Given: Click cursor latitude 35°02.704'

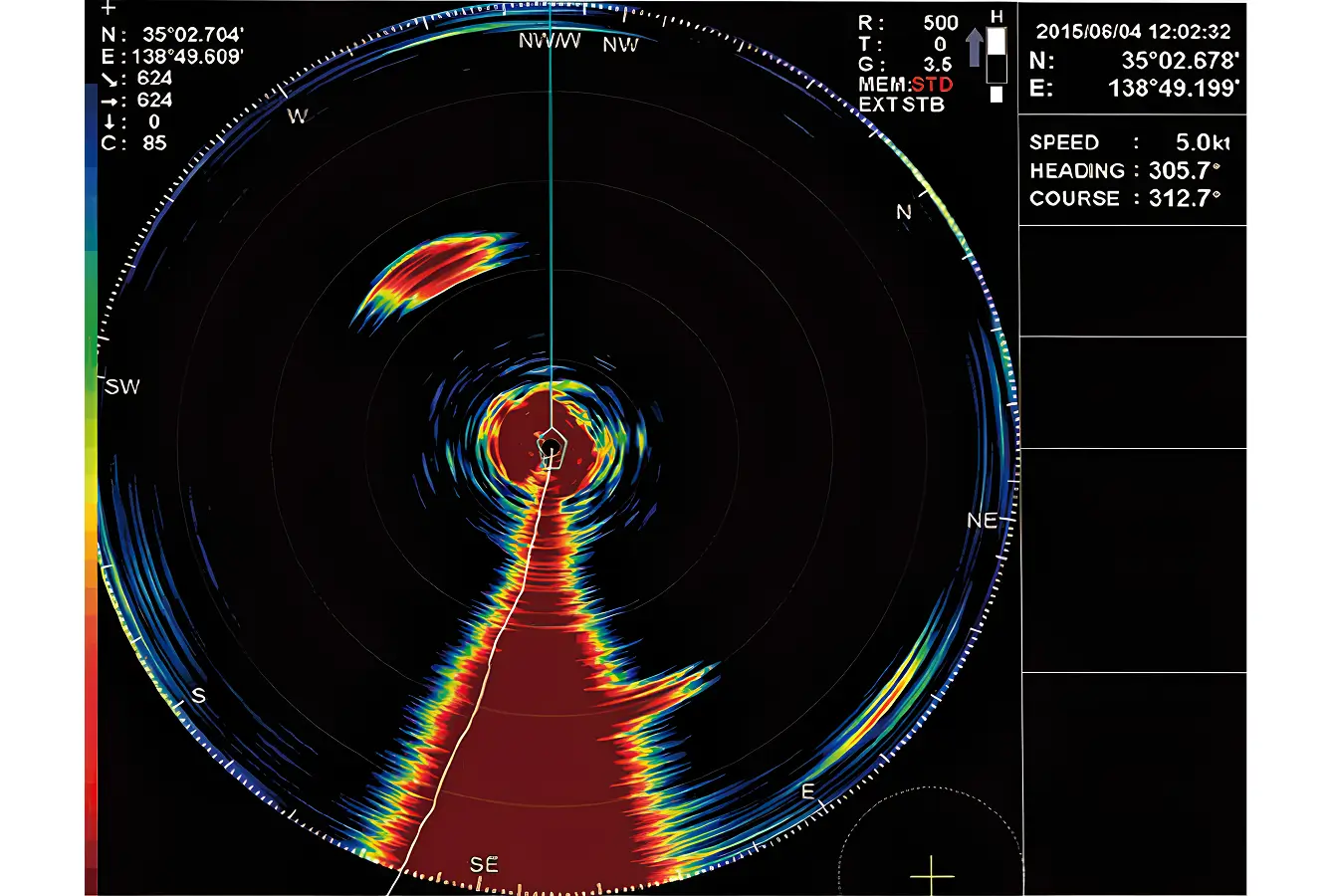Looking at the screenshot, I should [196, 36].
